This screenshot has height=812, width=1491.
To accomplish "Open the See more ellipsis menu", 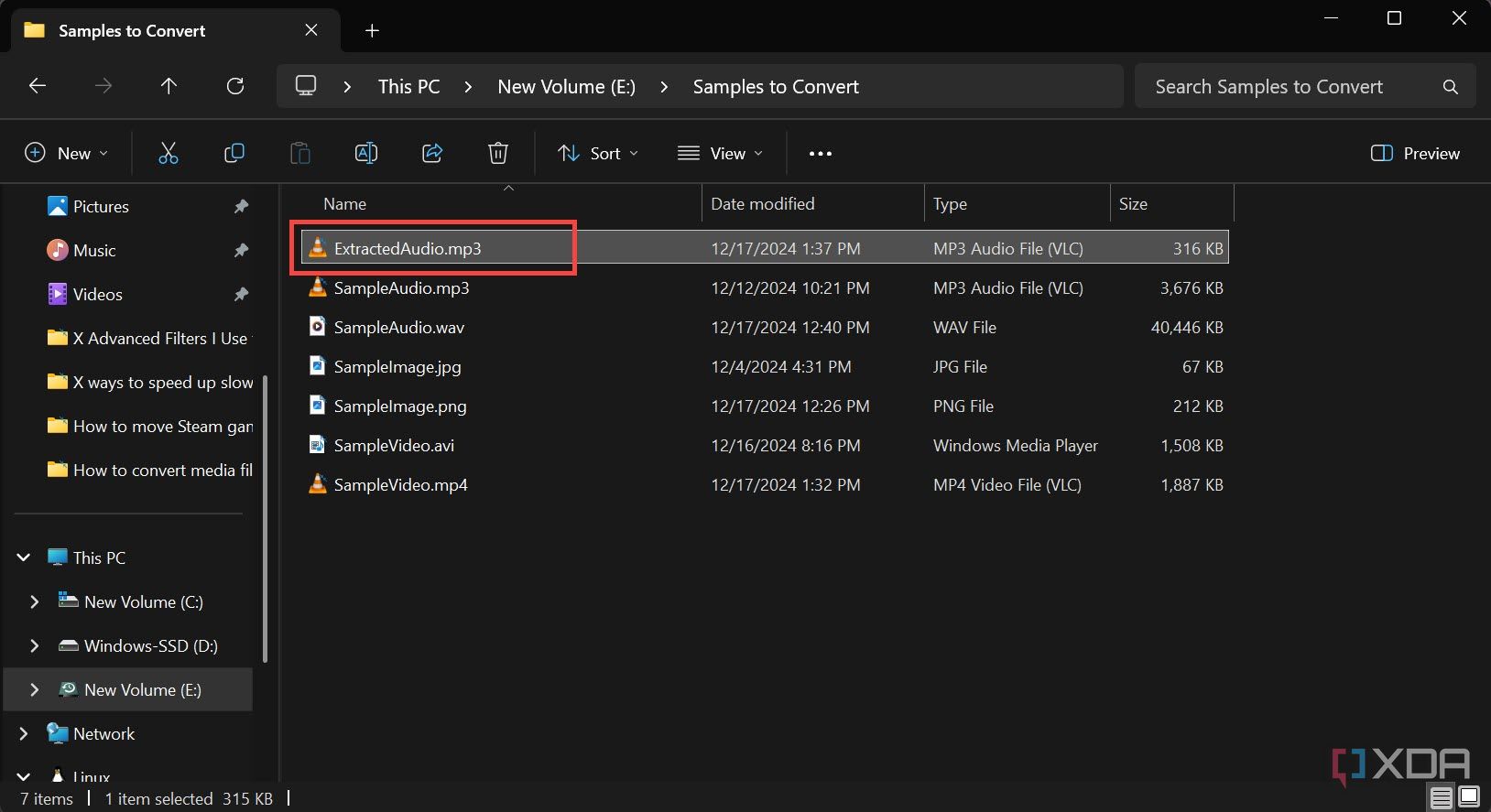I will coord(820,153).
